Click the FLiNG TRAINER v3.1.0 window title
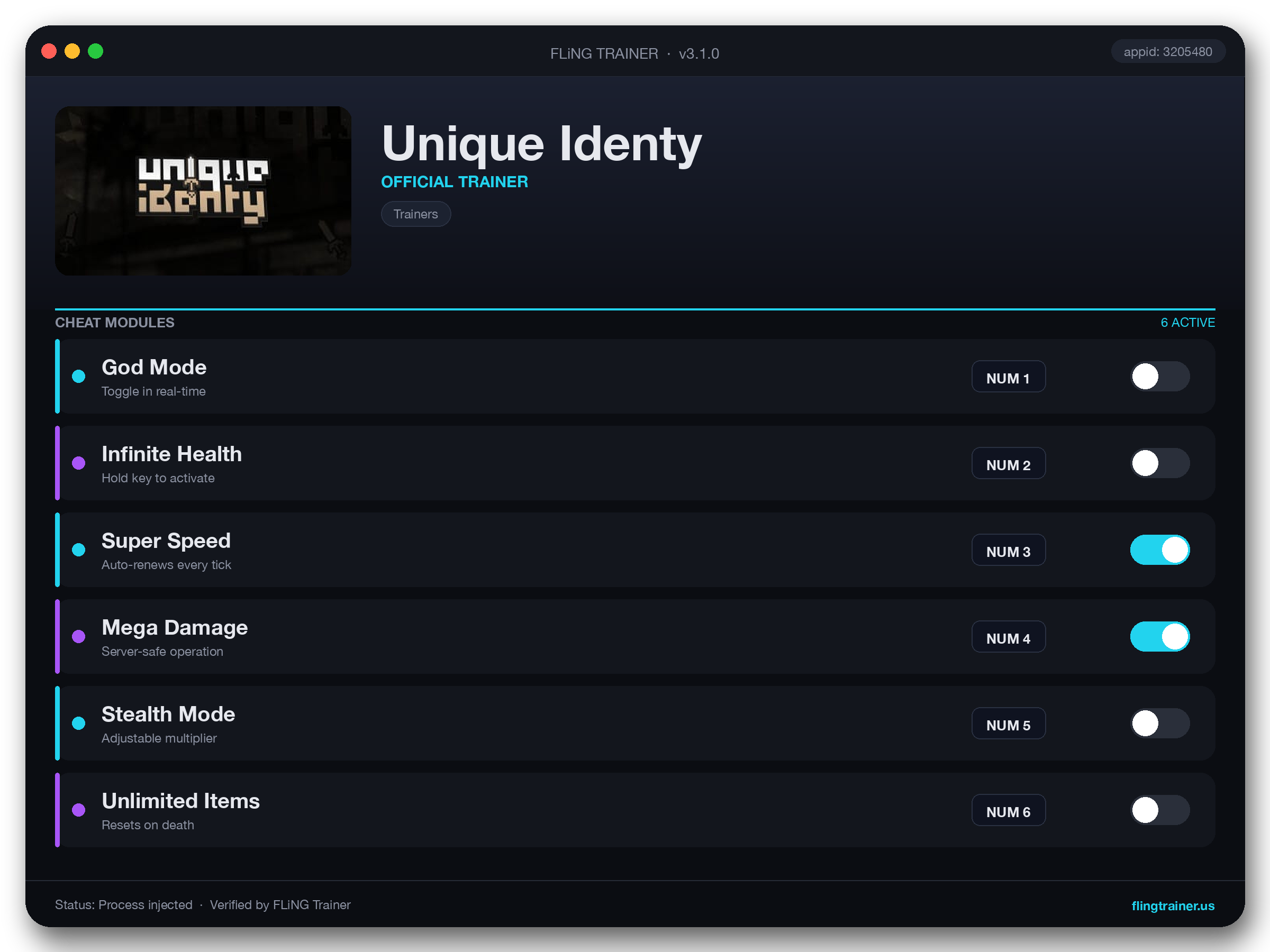Viewport: 1270px width, 952px height. (634, 53)
